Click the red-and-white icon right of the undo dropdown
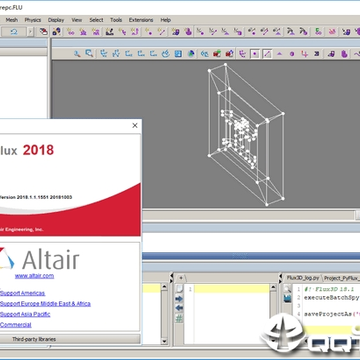Image resolution: width=360 pixels, height=360 pixels. click(43, 32)
